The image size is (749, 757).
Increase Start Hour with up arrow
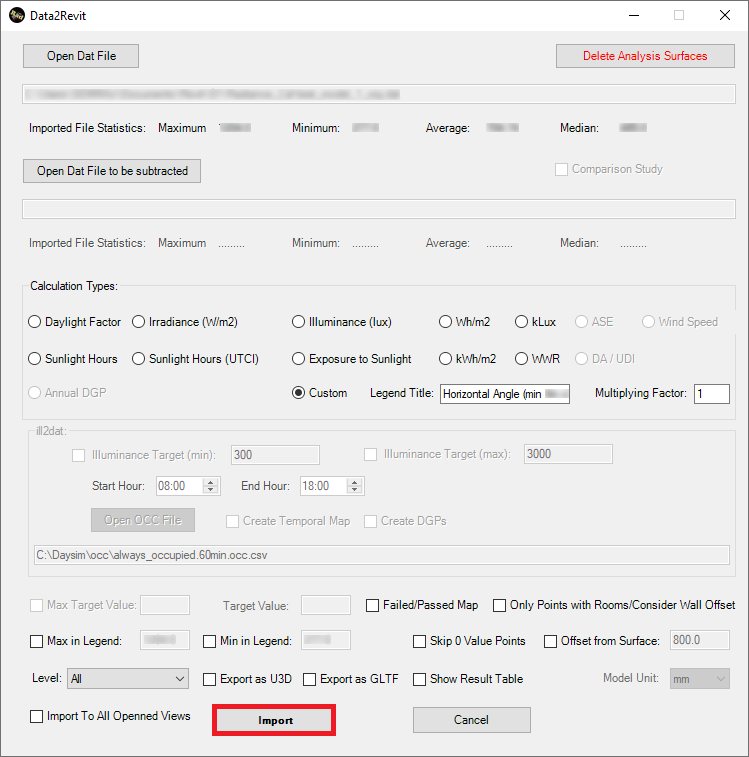point(210,482)
